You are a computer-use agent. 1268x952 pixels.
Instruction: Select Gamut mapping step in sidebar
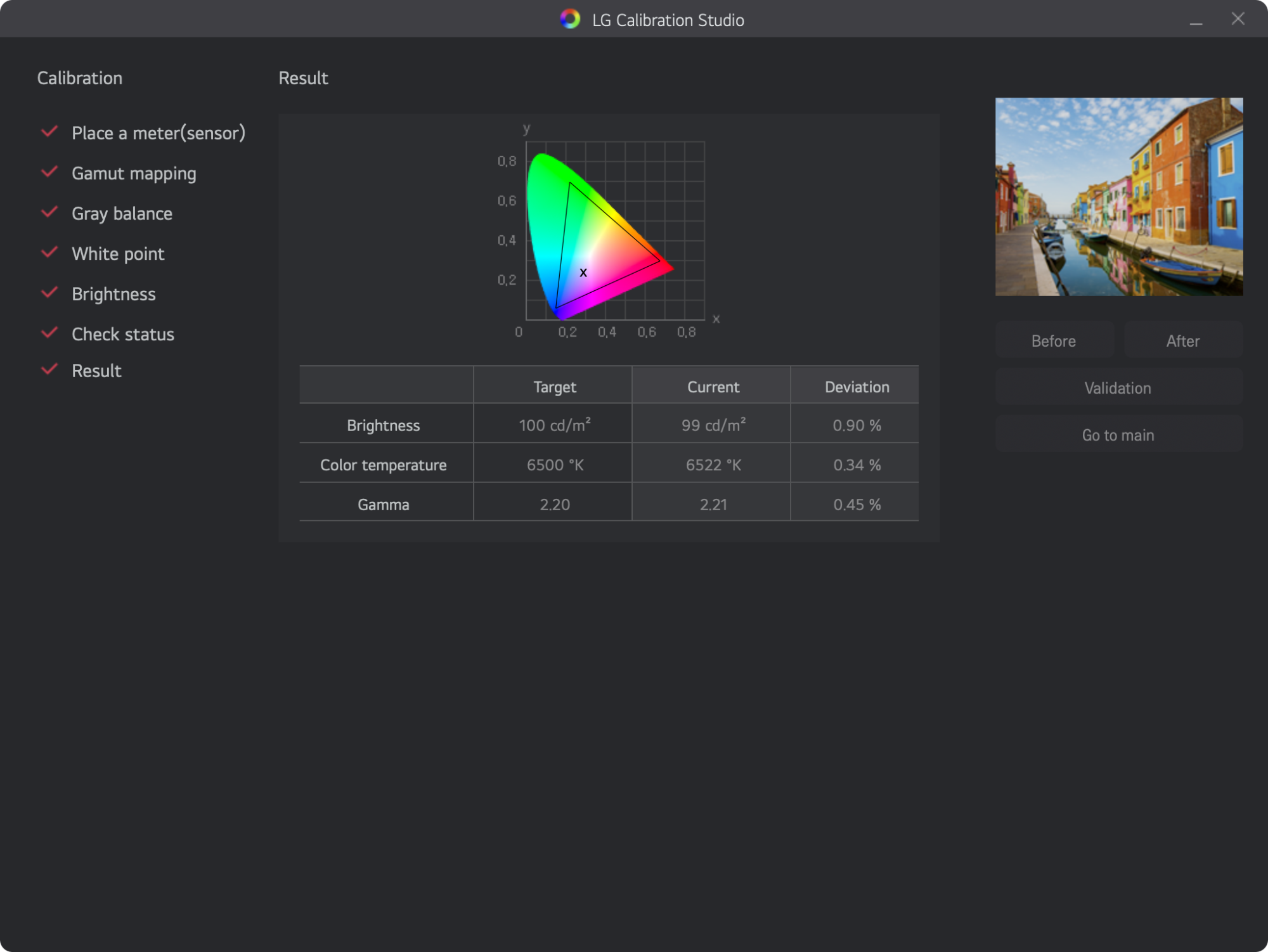pos(134,173)
